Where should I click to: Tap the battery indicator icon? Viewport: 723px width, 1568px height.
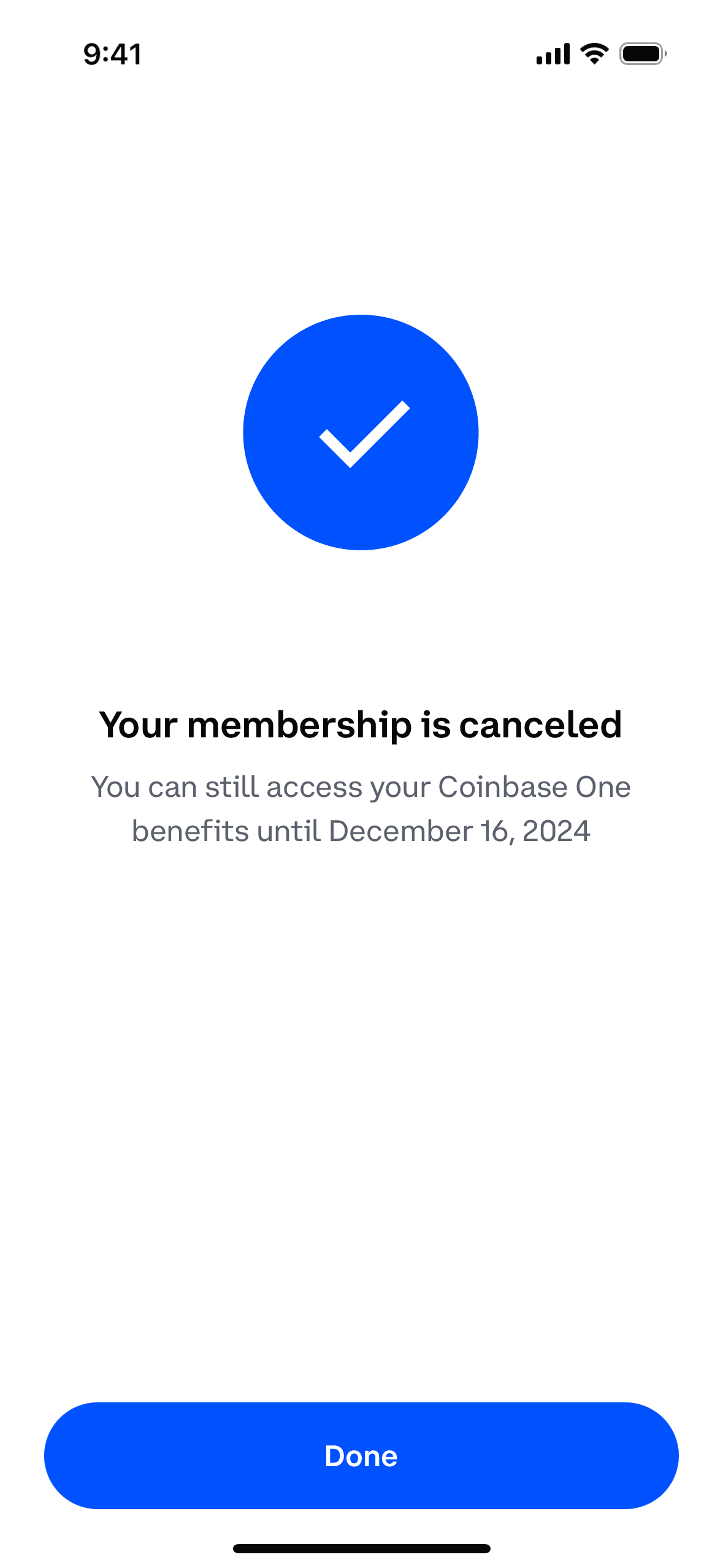click(x=643, y=54)
